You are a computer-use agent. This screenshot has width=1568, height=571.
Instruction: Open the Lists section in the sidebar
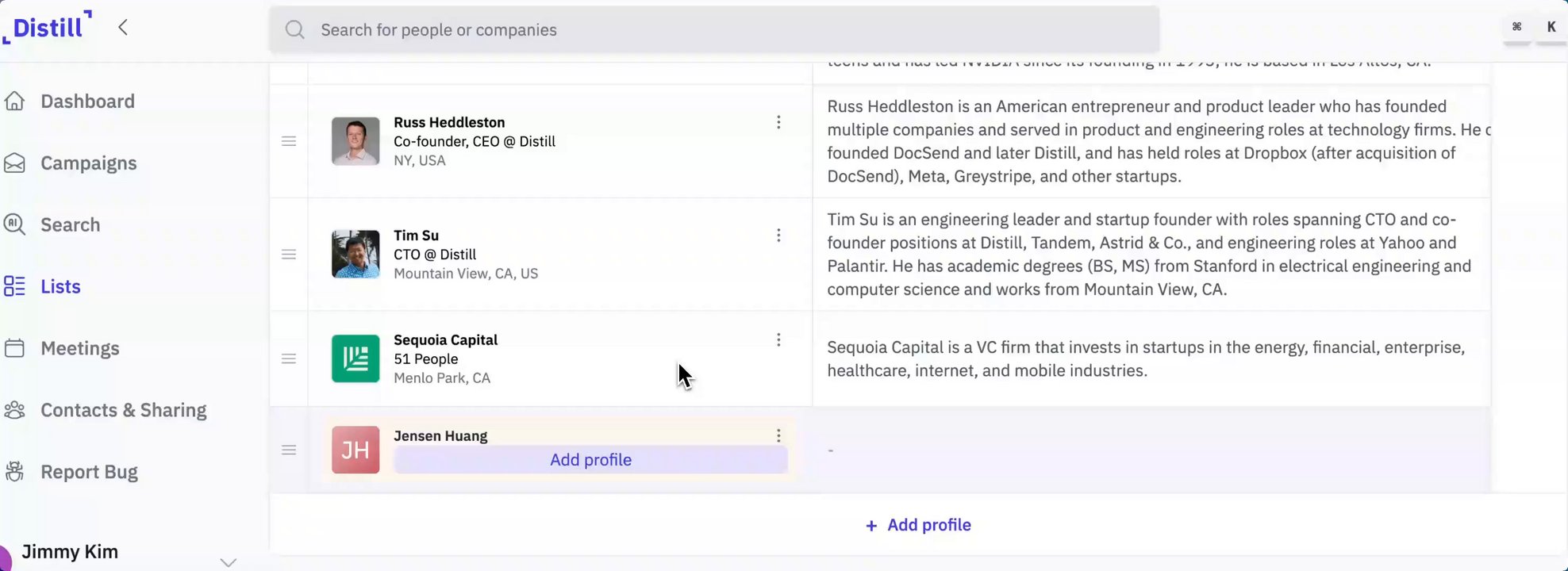click(60, 286)
